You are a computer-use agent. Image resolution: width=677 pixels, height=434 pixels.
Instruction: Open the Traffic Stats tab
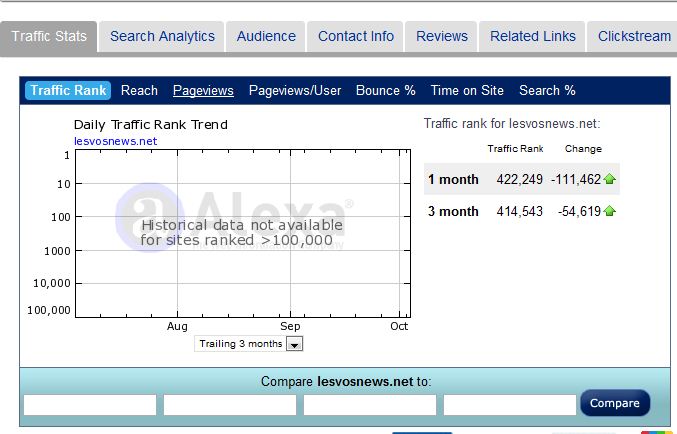(x=49, y=37)
